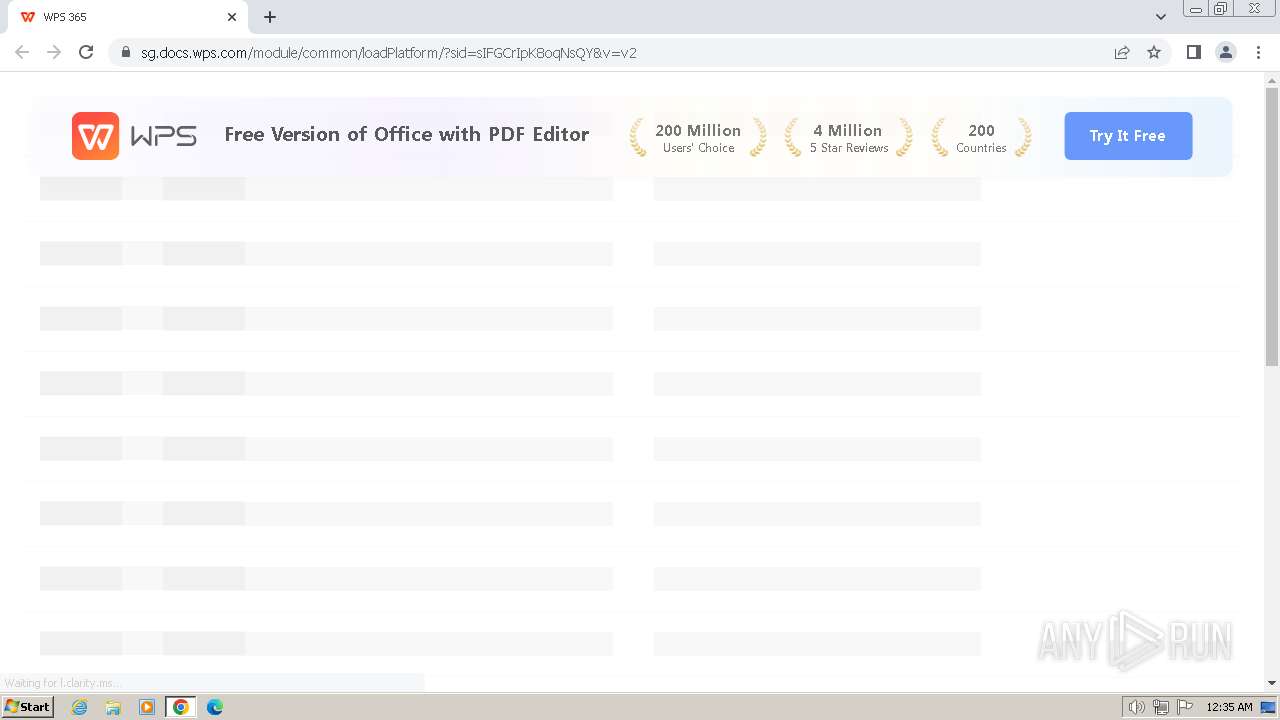
Task: Click the 4 Million 5 Star Reviews badge
Action: 848,138
